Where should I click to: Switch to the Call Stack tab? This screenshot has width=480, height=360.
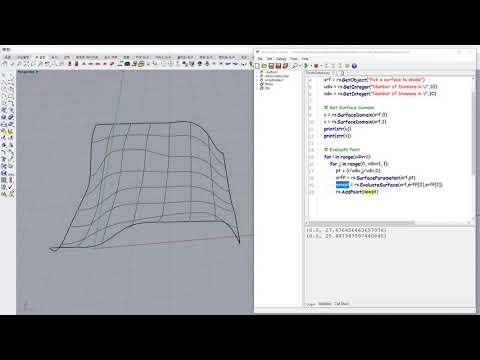[341, 304]
